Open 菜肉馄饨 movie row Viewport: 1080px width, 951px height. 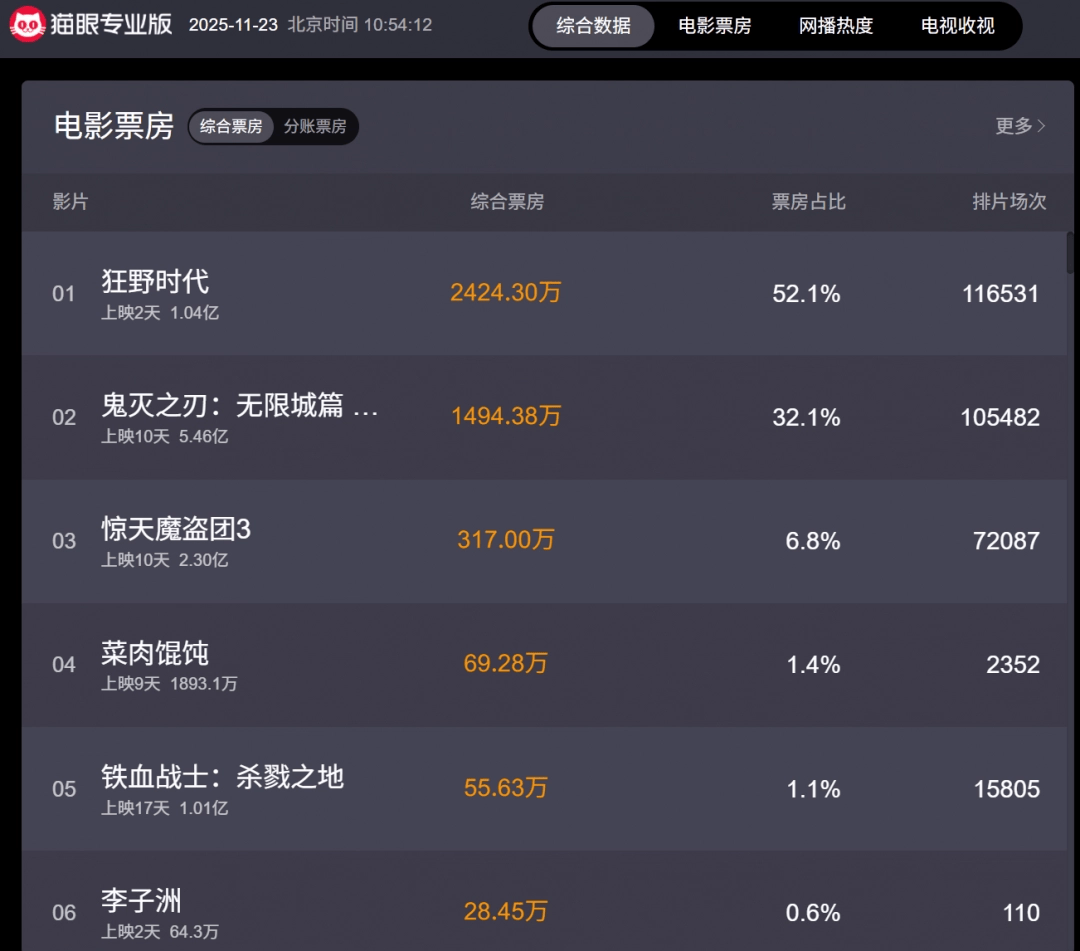click(x=155, y=654)
